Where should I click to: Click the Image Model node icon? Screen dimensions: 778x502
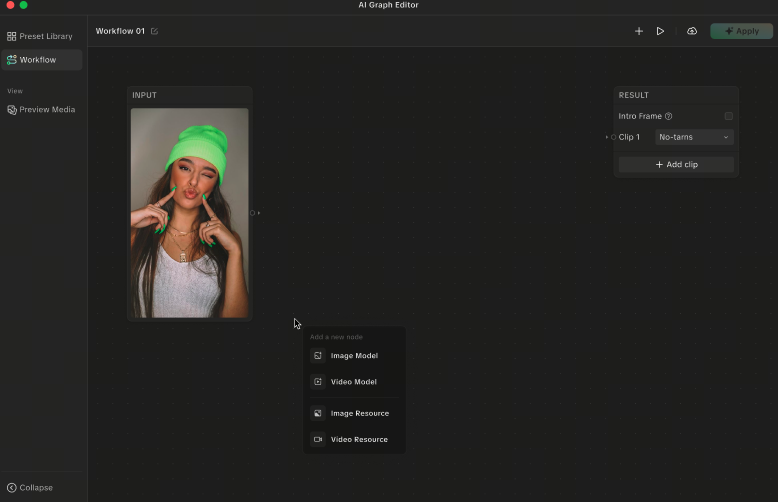tap(318, 356)
